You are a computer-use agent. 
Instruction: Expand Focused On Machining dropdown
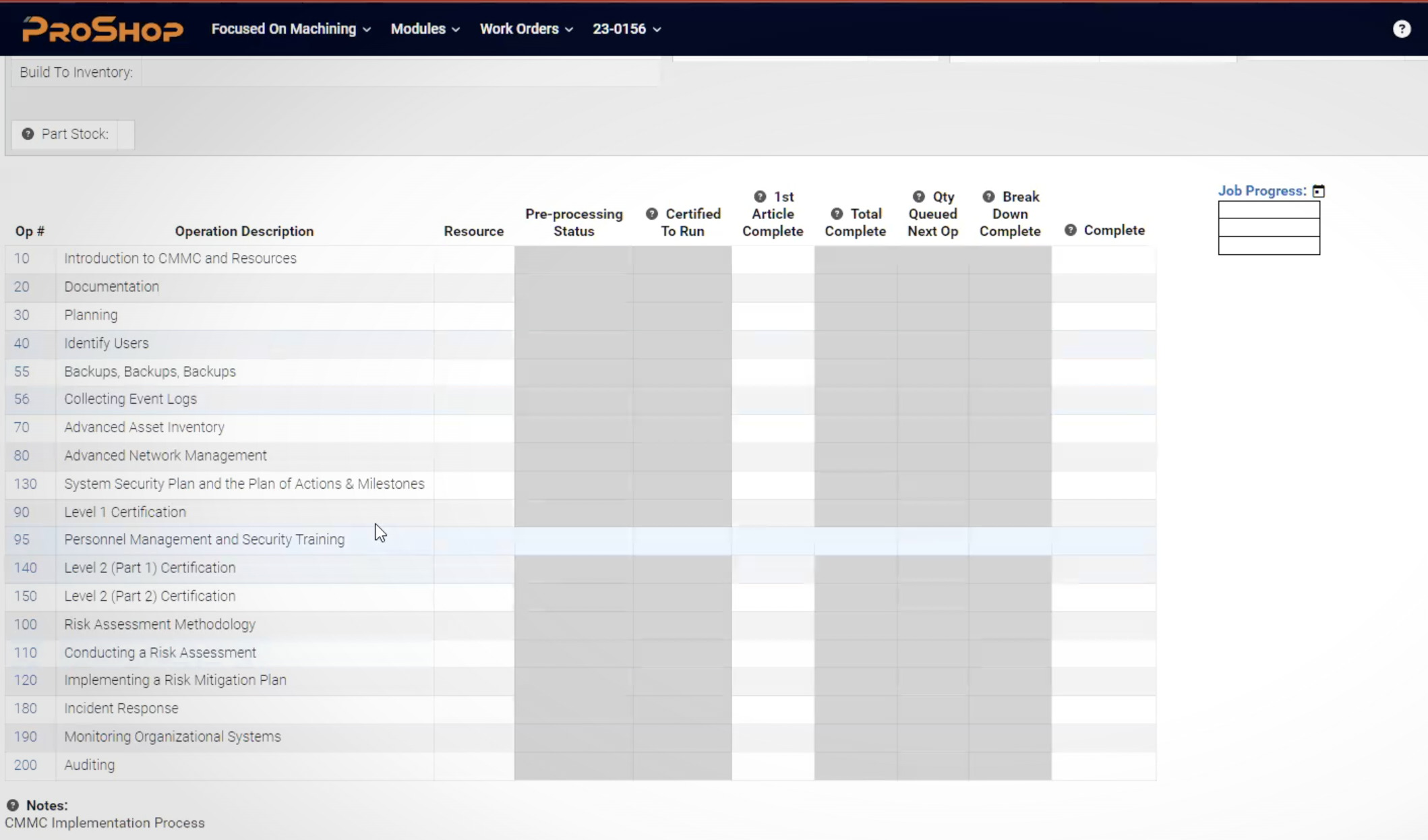click(291, 29)
